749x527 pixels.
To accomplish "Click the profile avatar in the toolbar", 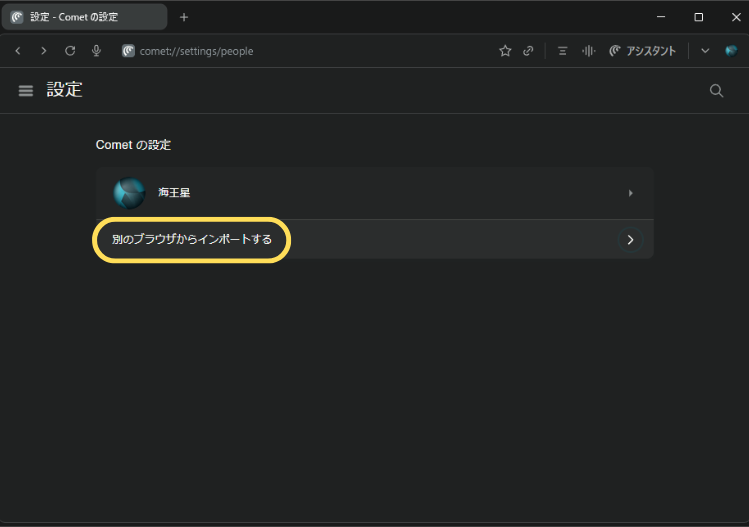I will [x=731, y=51].
